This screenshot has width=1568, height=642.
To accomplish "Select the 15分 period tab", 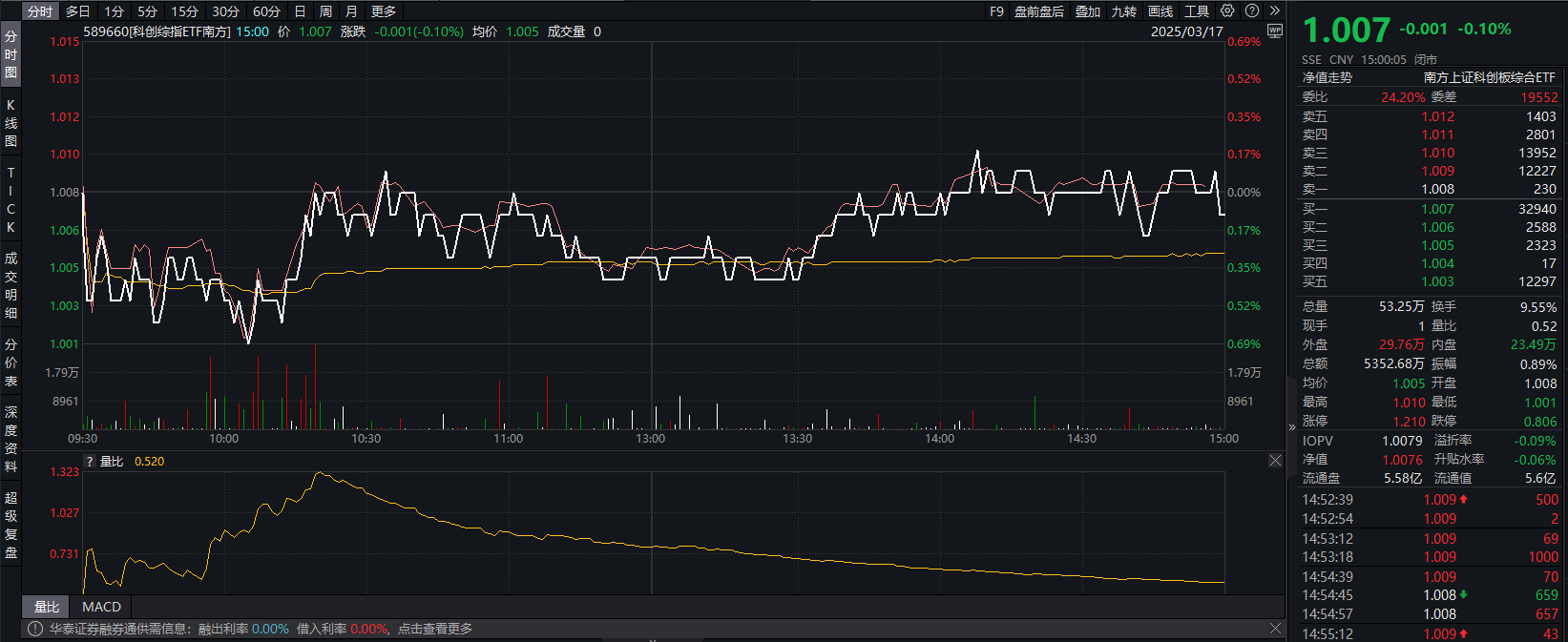I will tap(184, 11).
